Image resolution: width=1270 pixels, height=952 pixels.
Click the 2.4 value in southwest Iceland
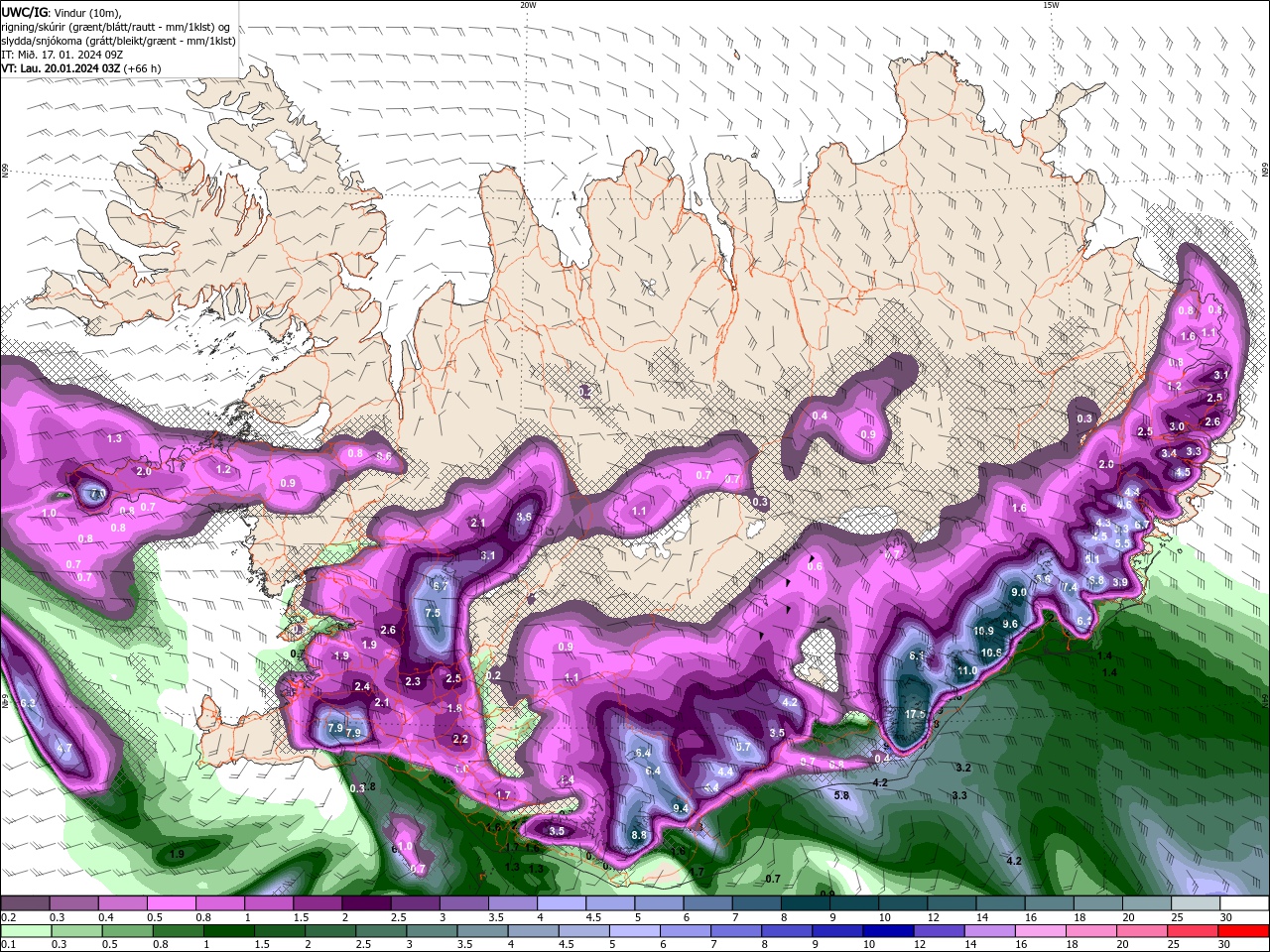[x=362, y=686]
